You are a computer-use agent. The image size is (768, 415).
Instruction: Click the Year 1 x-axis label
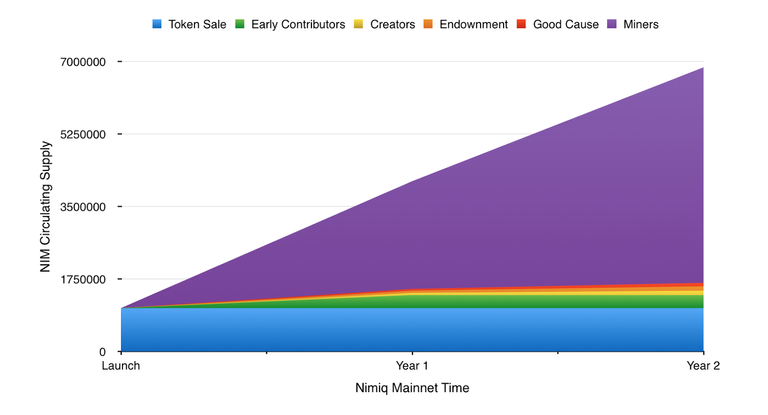412,366
